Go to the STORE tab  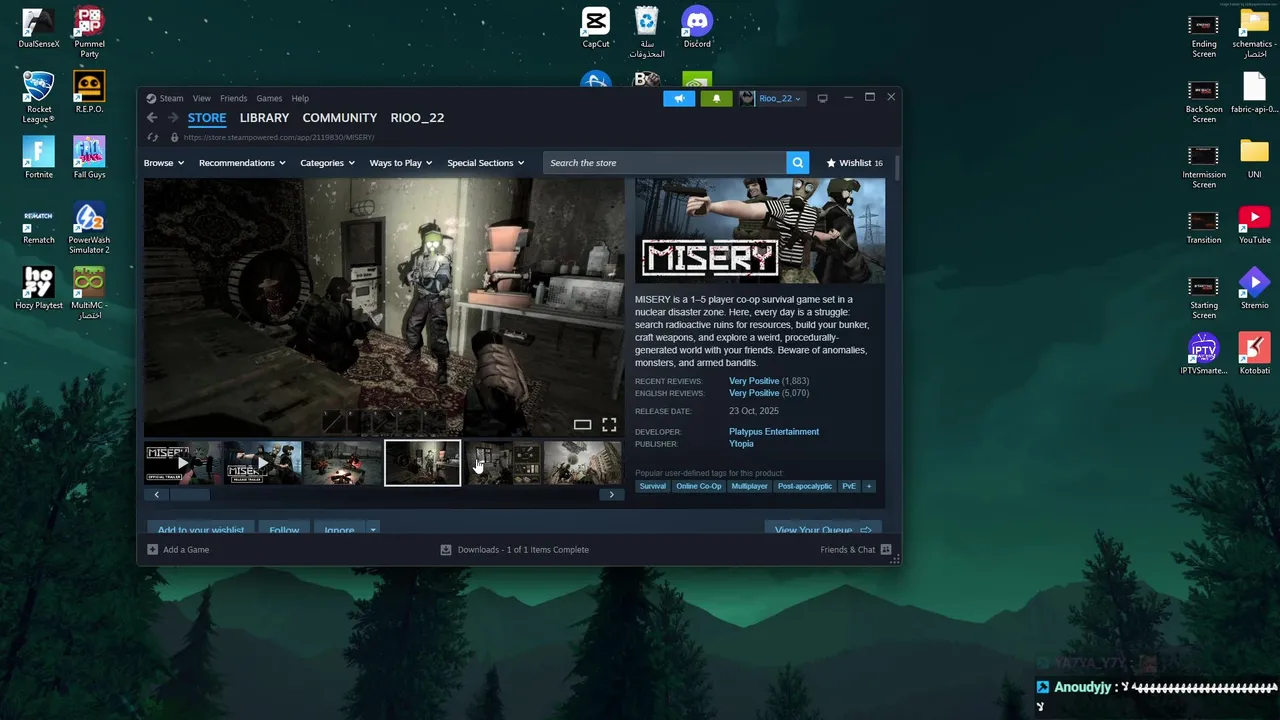(207, 118)
